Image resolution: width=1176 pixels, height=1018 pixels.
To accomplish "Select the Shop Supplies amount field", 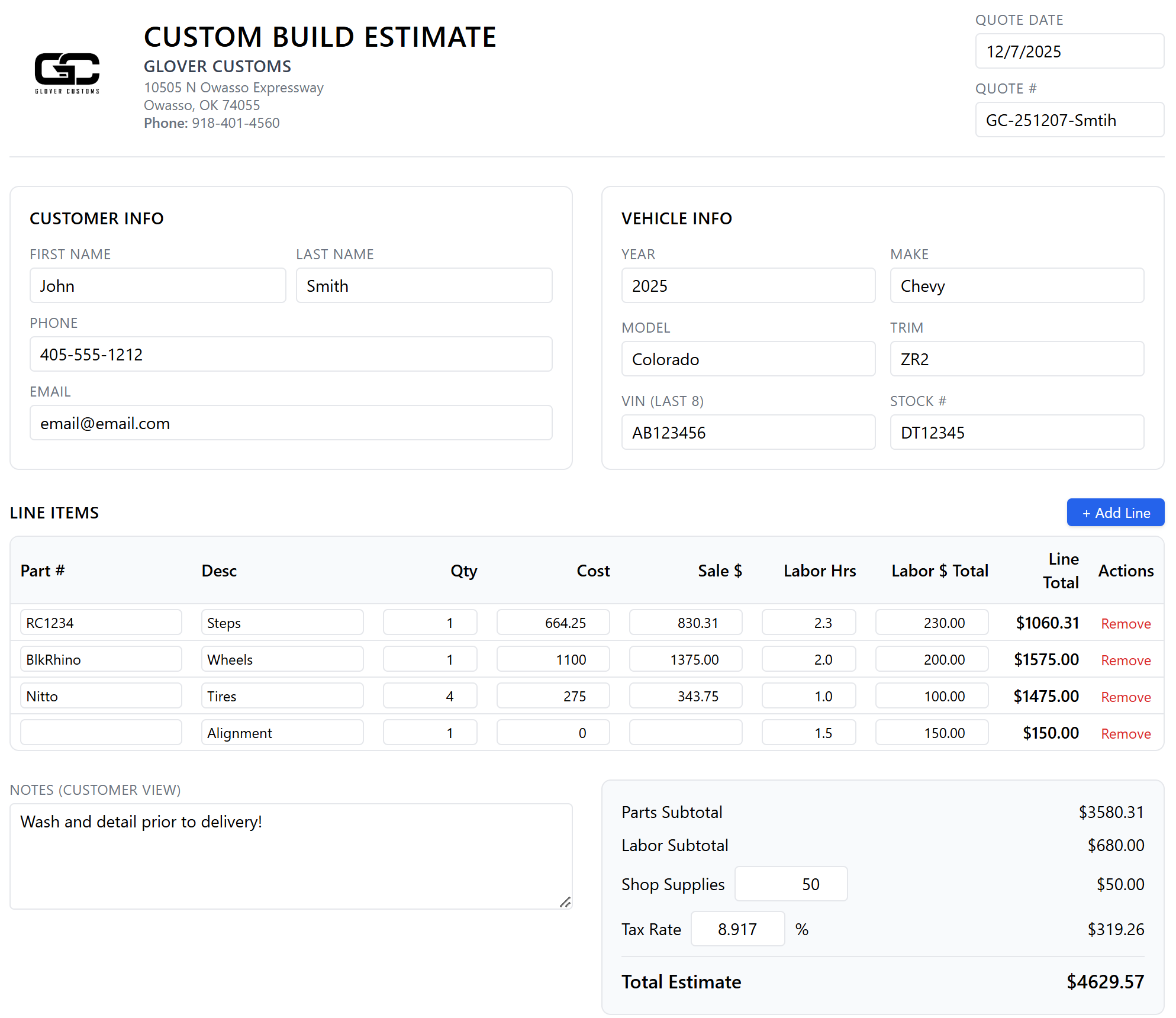I will point(791,884).
